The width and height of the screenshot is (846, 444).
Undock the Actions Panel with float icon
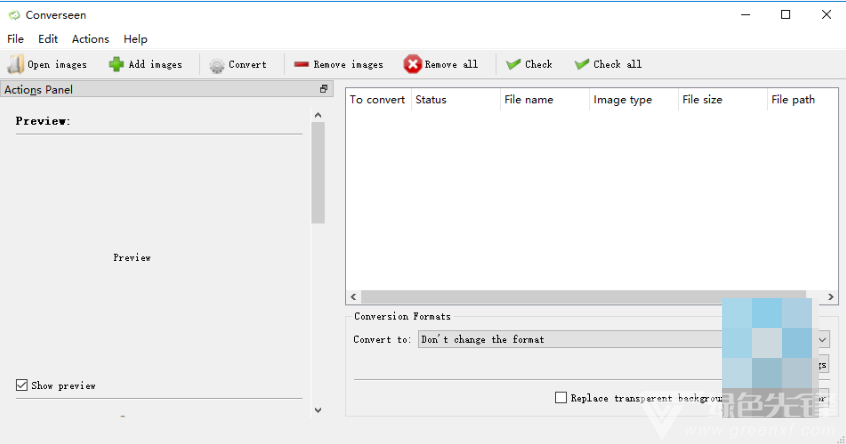tap(324, 89)
